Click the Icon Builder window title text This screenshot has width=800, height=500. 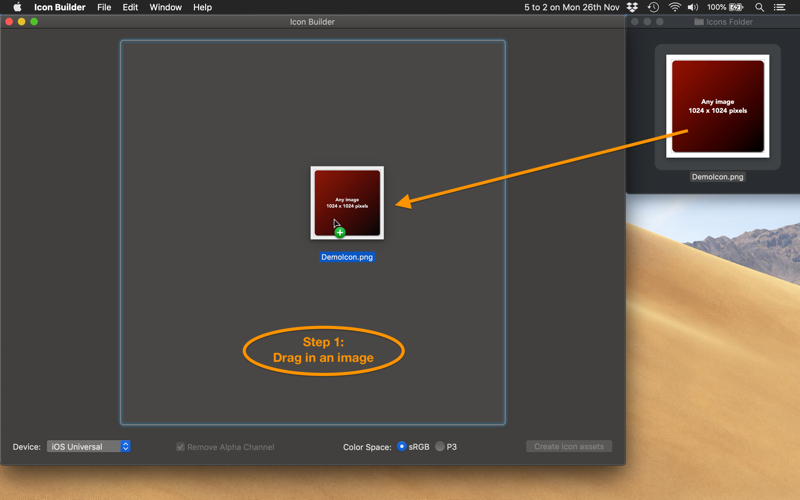pyautogui.click(x=312, y=22)
